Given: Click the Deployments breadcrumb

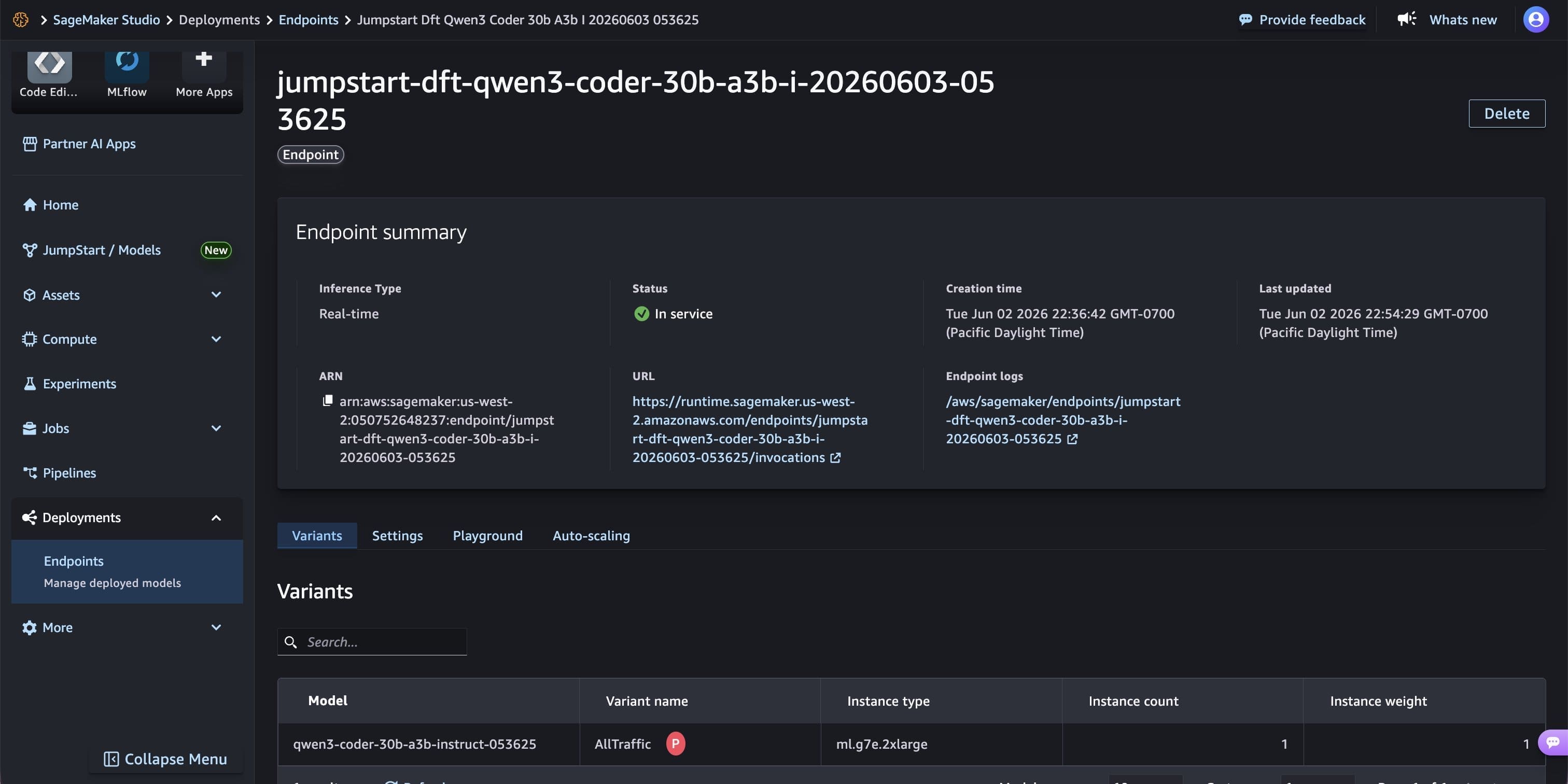Looking at the screenshot, I should point(219,20).
